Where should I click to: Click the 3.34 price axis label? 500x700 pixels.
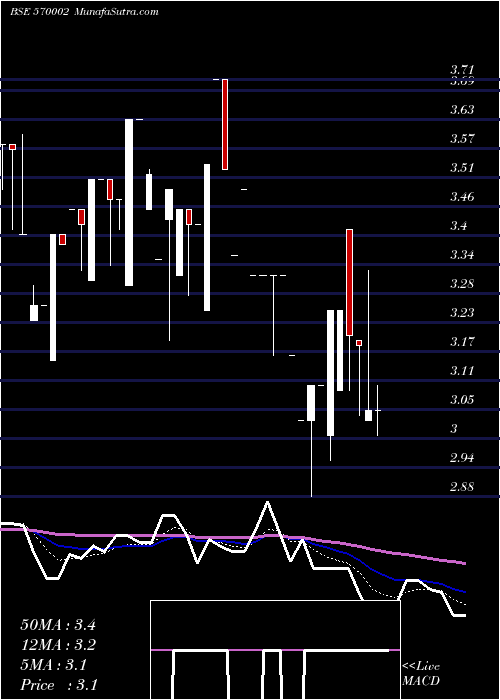pyautogui.click(x=462, y=255)
